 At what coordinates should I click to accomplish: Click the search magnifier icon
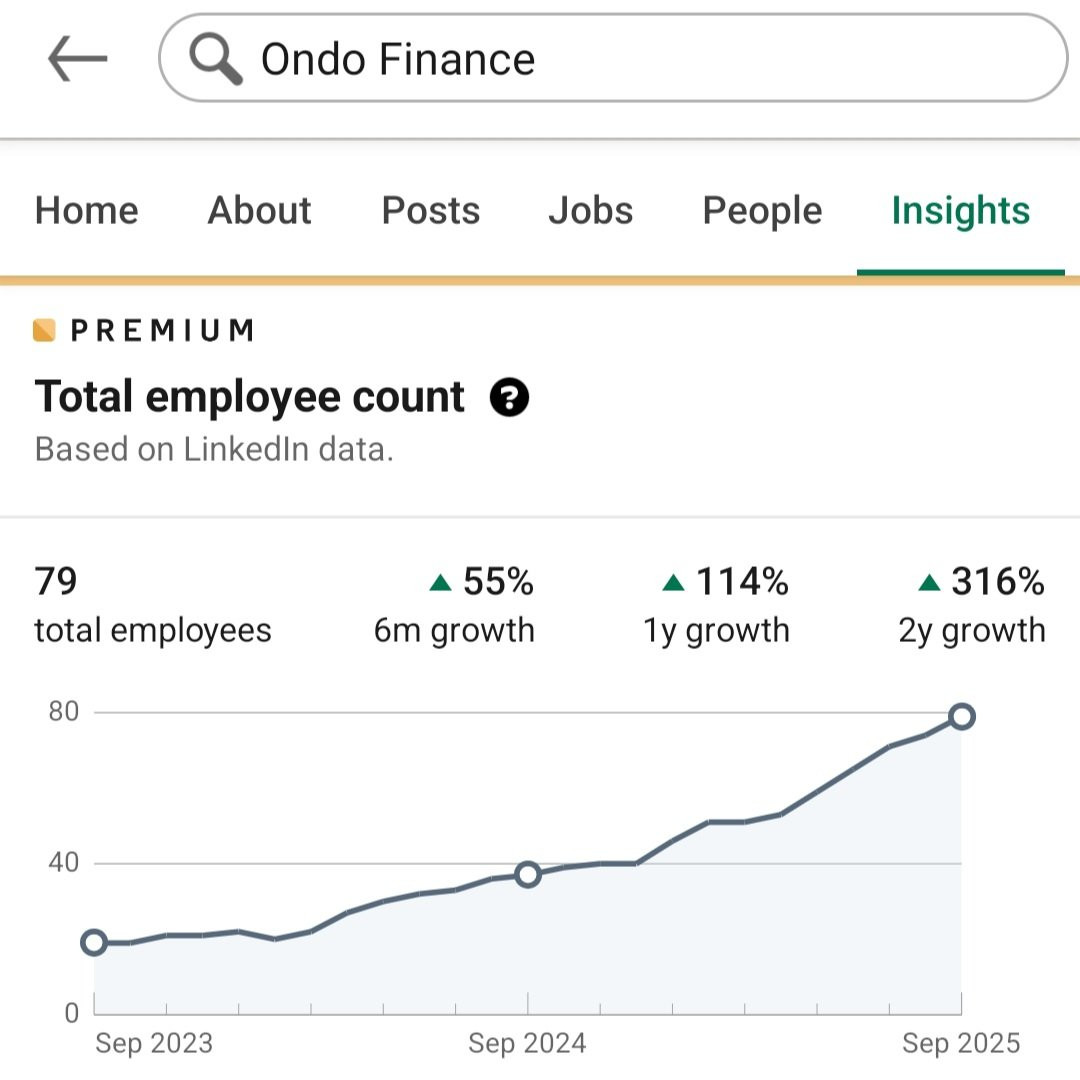pos(216,60)
